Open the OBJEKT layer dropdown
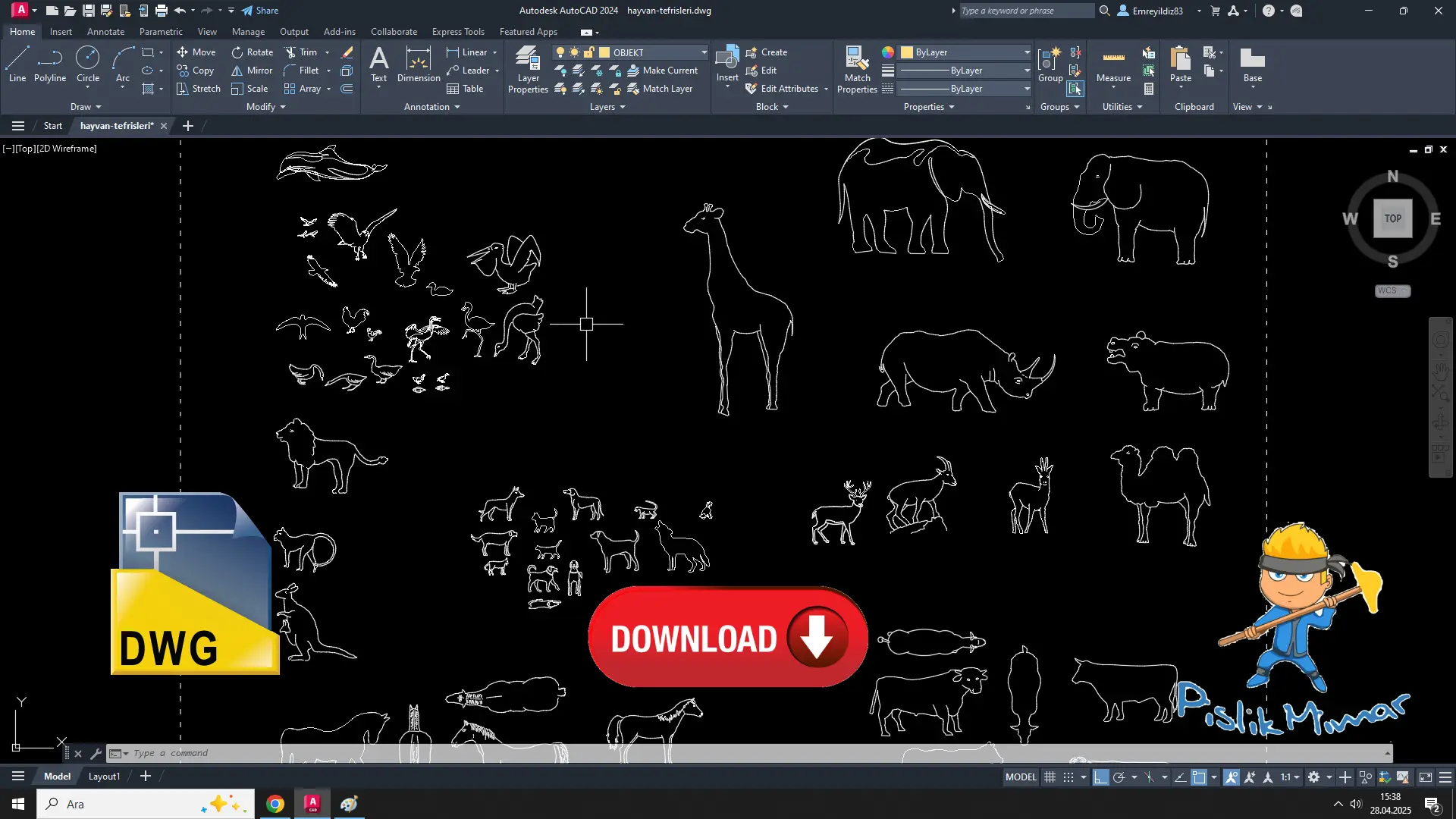The height and width of the screenshot is (819, 1456). [x=704, y=52]
